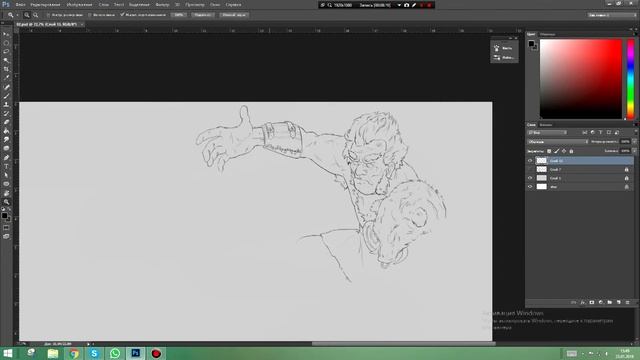The width and height of the screenshot is (640, 360).
Task: Open the workspace switcher dropdown
Action: point(612,15)
